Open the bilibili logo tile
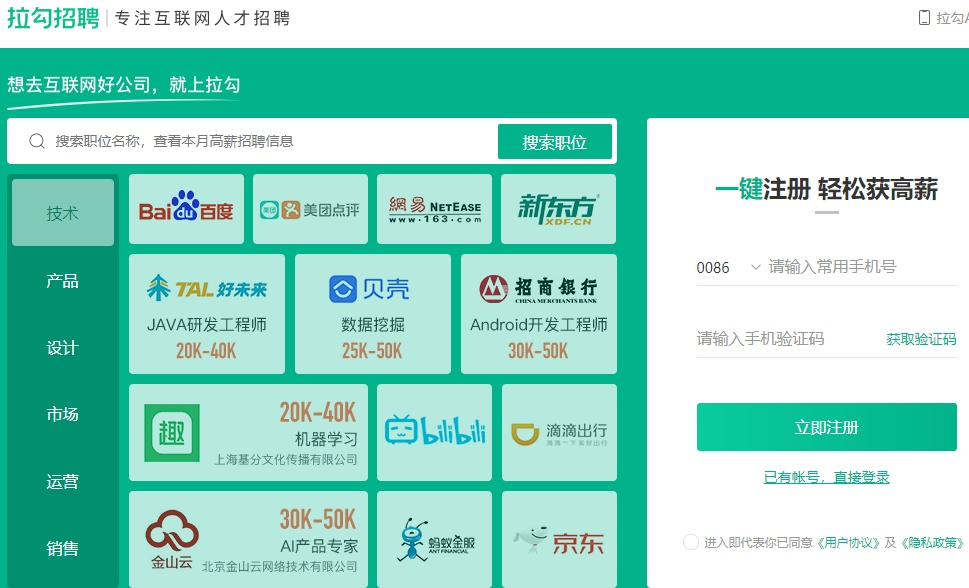Viewport: 969px width, 588px height. coord(434,432)
